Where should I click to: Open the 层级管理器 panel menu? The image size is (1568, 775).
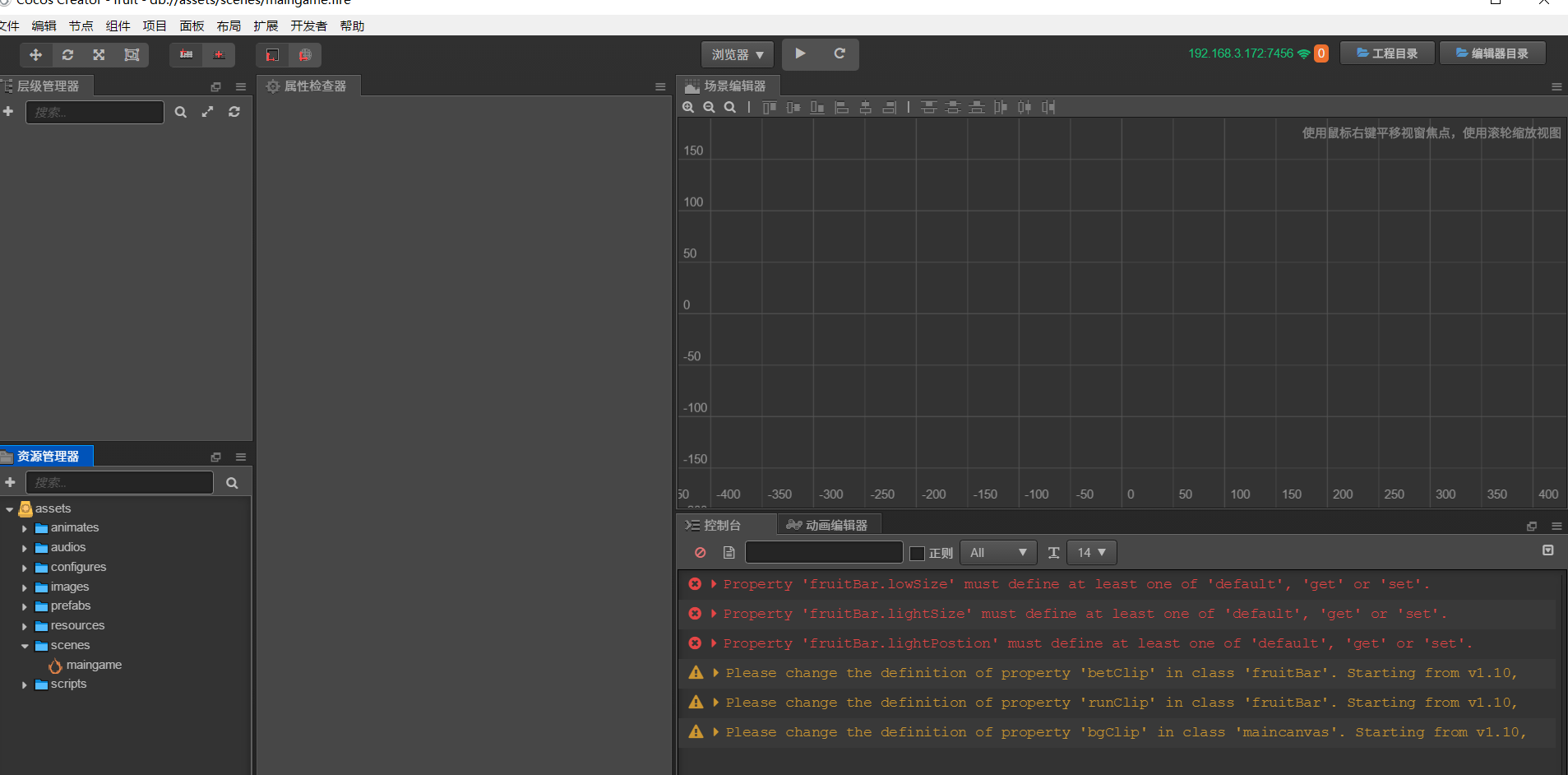click(241, 86)
